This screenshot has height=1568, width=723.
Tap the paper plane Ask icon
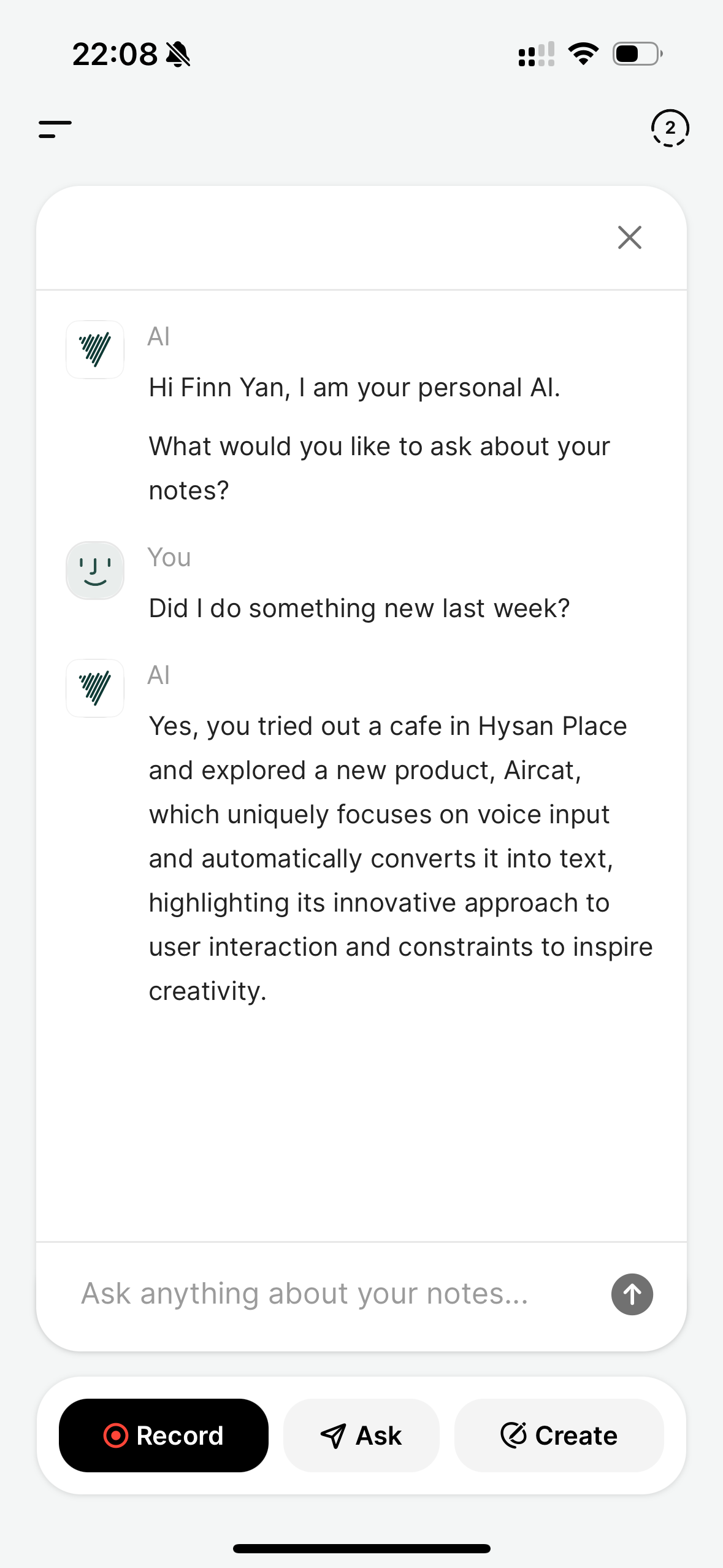[334, 1436]
